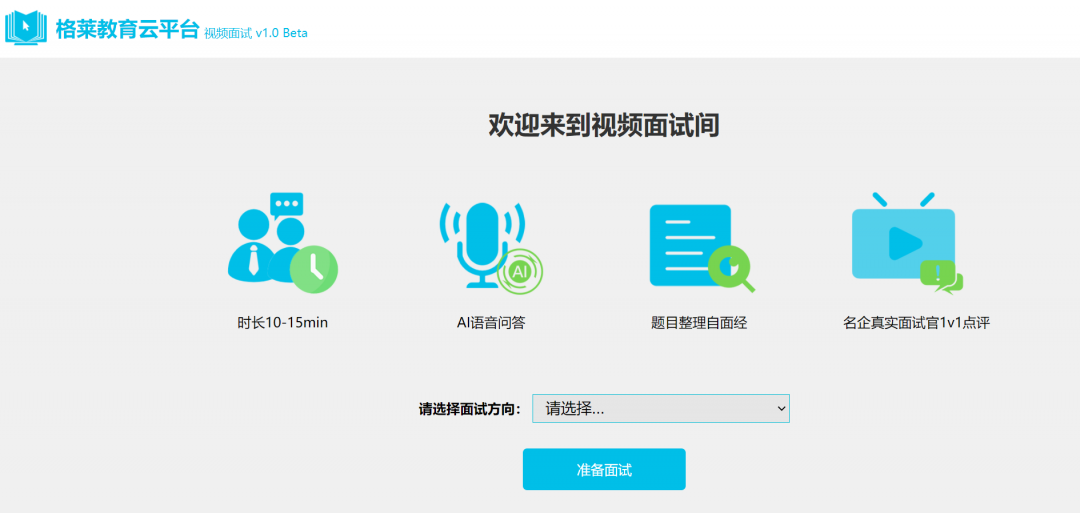
Task: Click the 欢迎来到视频面试间 heading
Action: click(604, 126)
